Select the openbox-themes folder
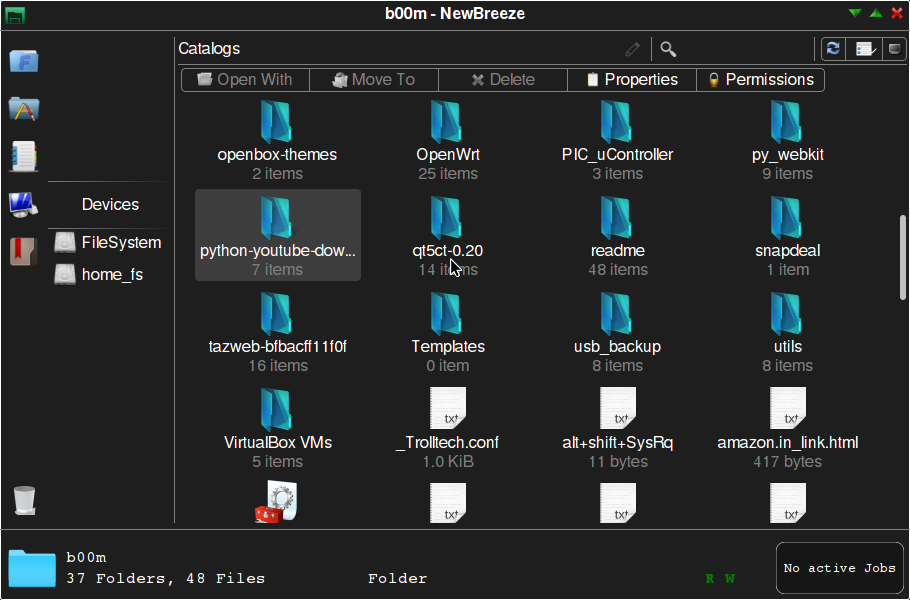This screenshot has width=910, height=600. [277, 140]
